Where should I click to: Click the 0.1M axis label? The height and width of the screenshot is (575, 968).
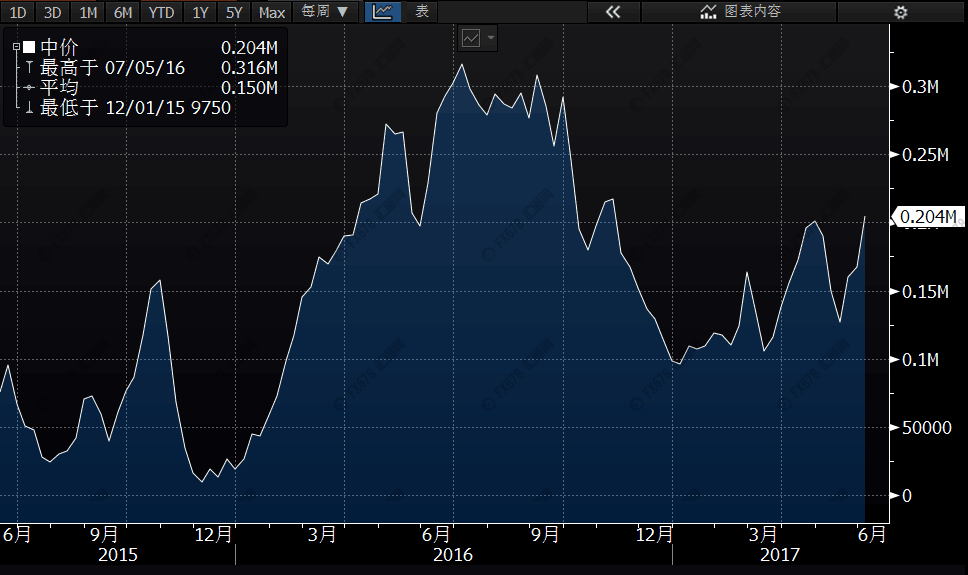coord(920,359)
